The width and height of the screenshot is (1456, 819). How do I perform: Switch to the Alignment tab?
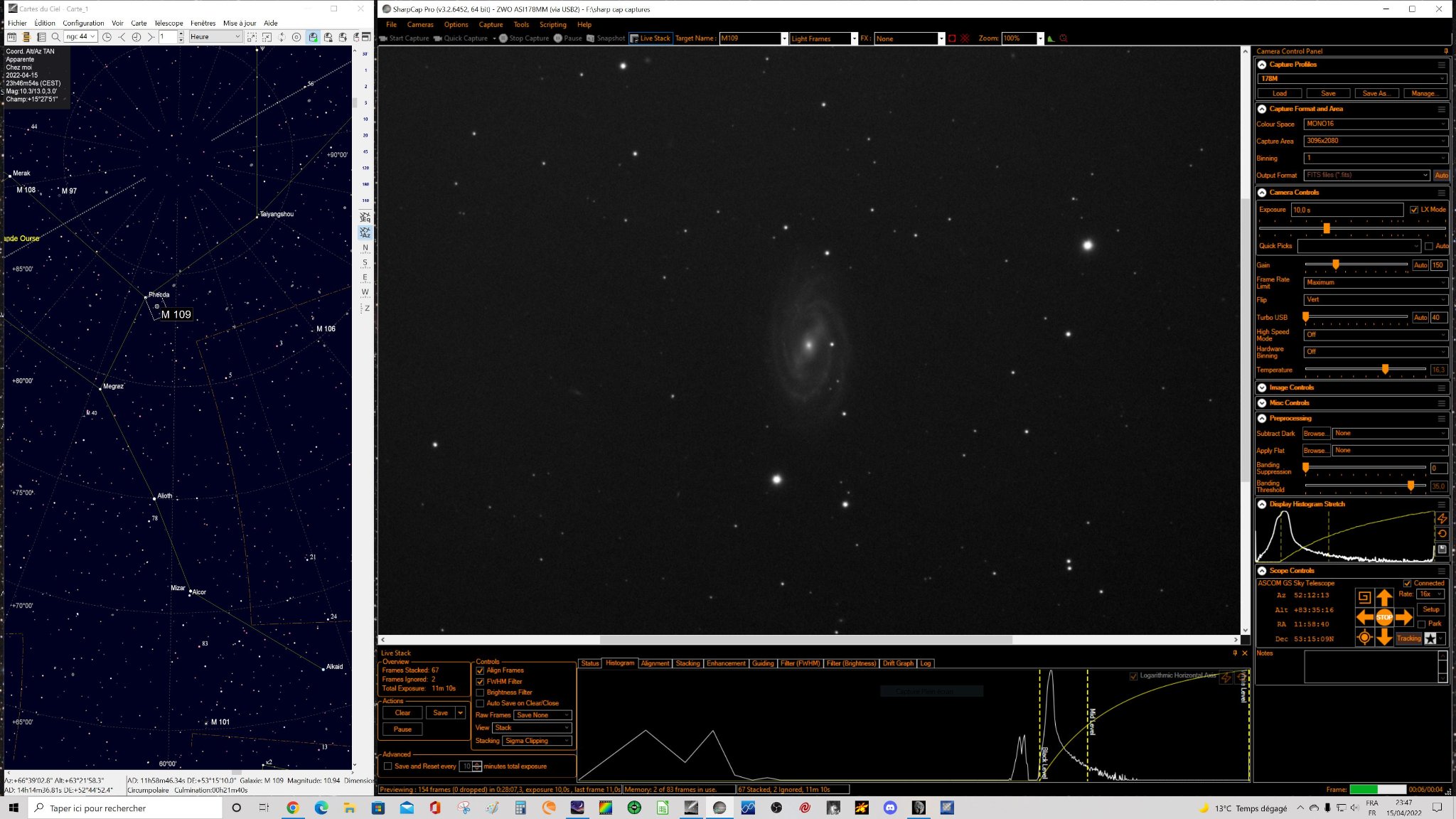click(x=654, y=663)
